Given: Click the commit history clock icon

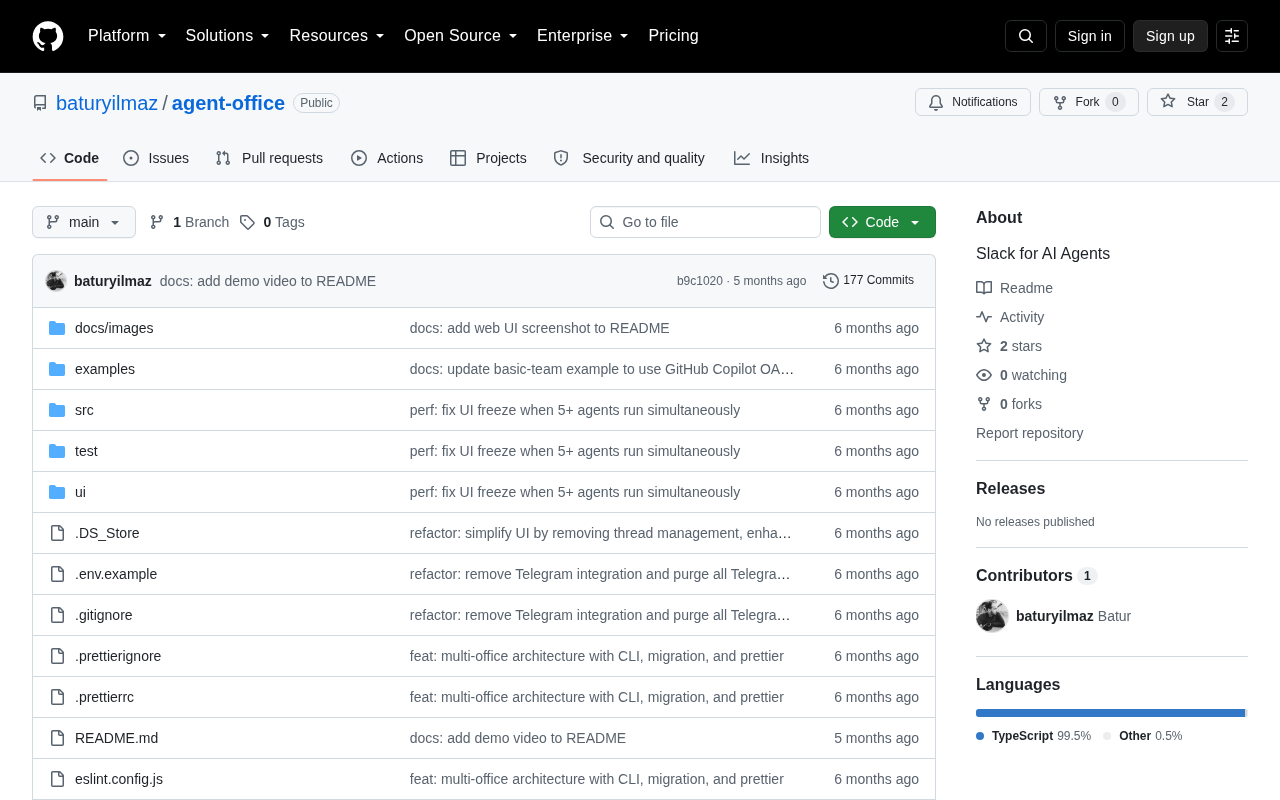Looking at the screenshot, I should click(831, 281).
